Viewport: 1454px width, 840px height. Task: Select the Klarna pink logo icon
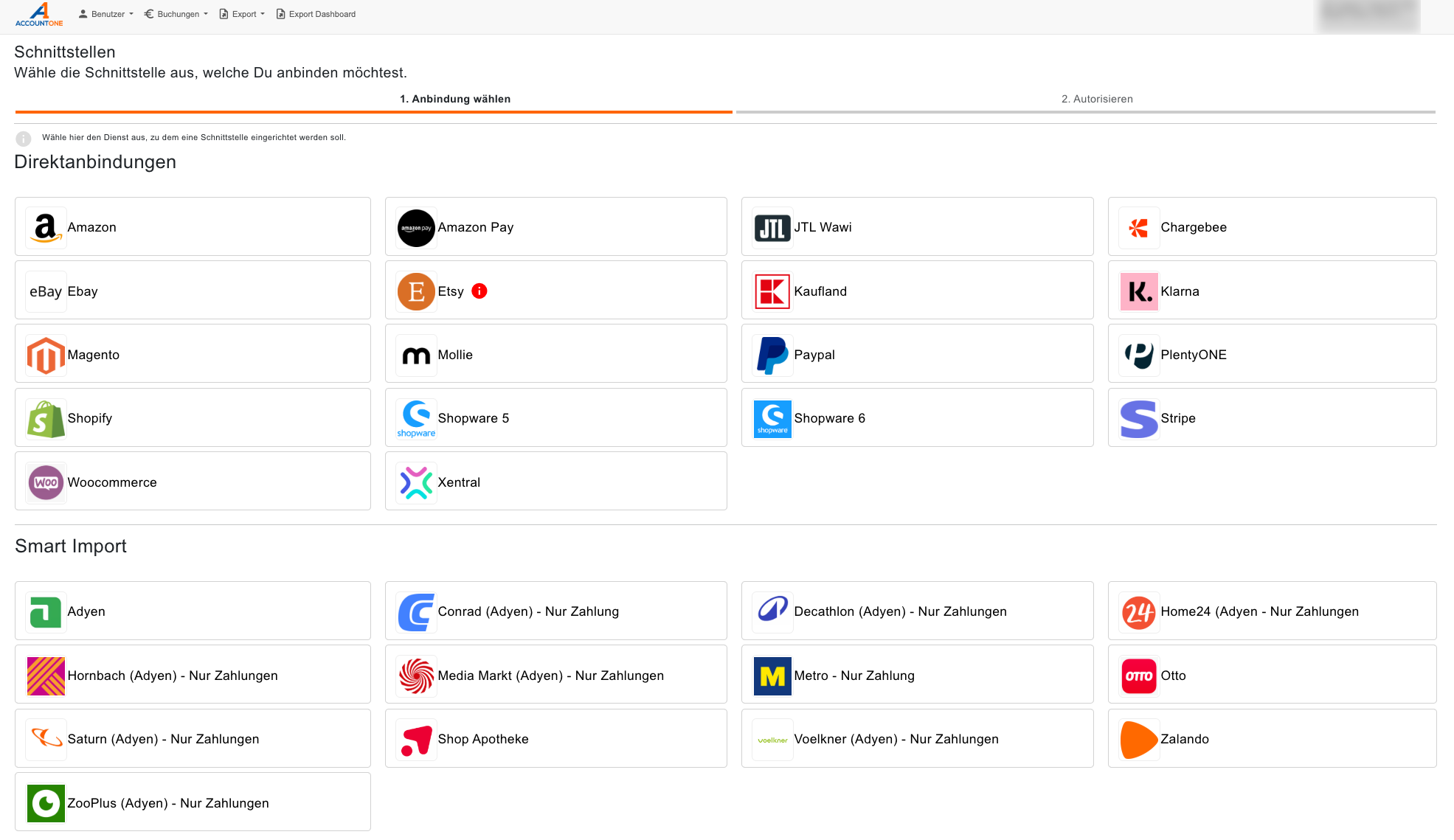tap(1138, 291)
